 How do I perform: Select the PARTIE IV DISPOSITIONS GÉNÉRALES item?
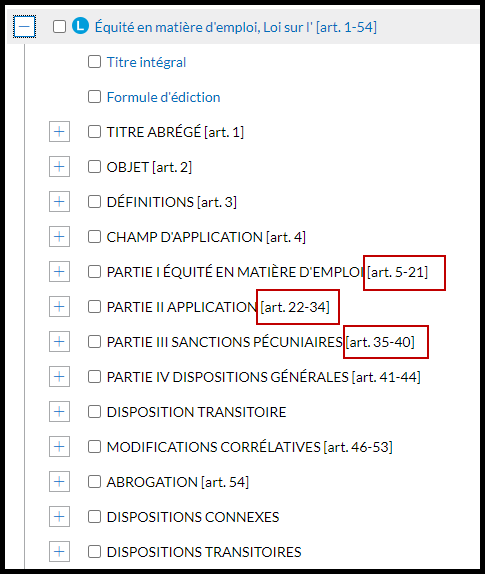264,377
